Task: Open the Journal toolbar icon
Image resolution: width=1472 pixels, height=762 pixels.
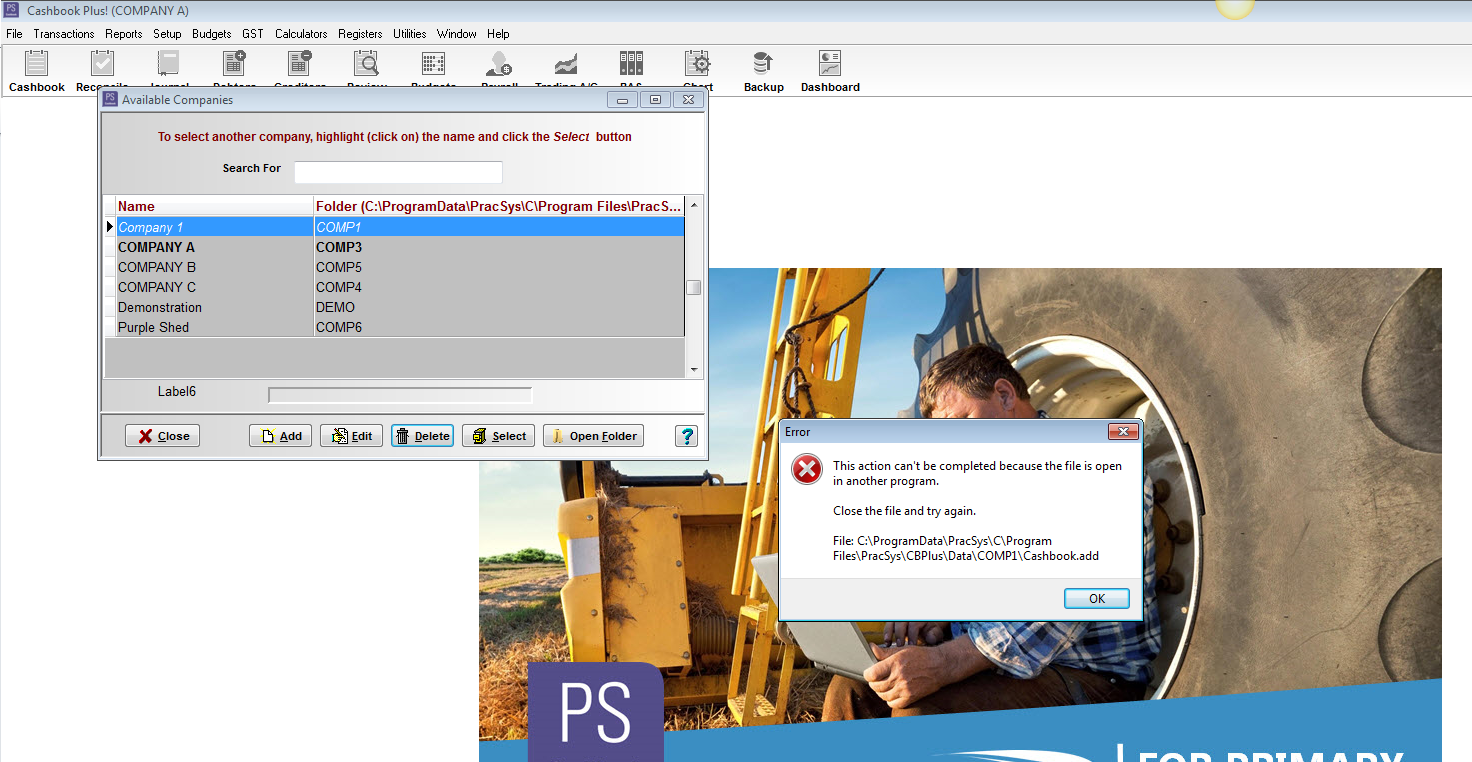Action: 168,63
